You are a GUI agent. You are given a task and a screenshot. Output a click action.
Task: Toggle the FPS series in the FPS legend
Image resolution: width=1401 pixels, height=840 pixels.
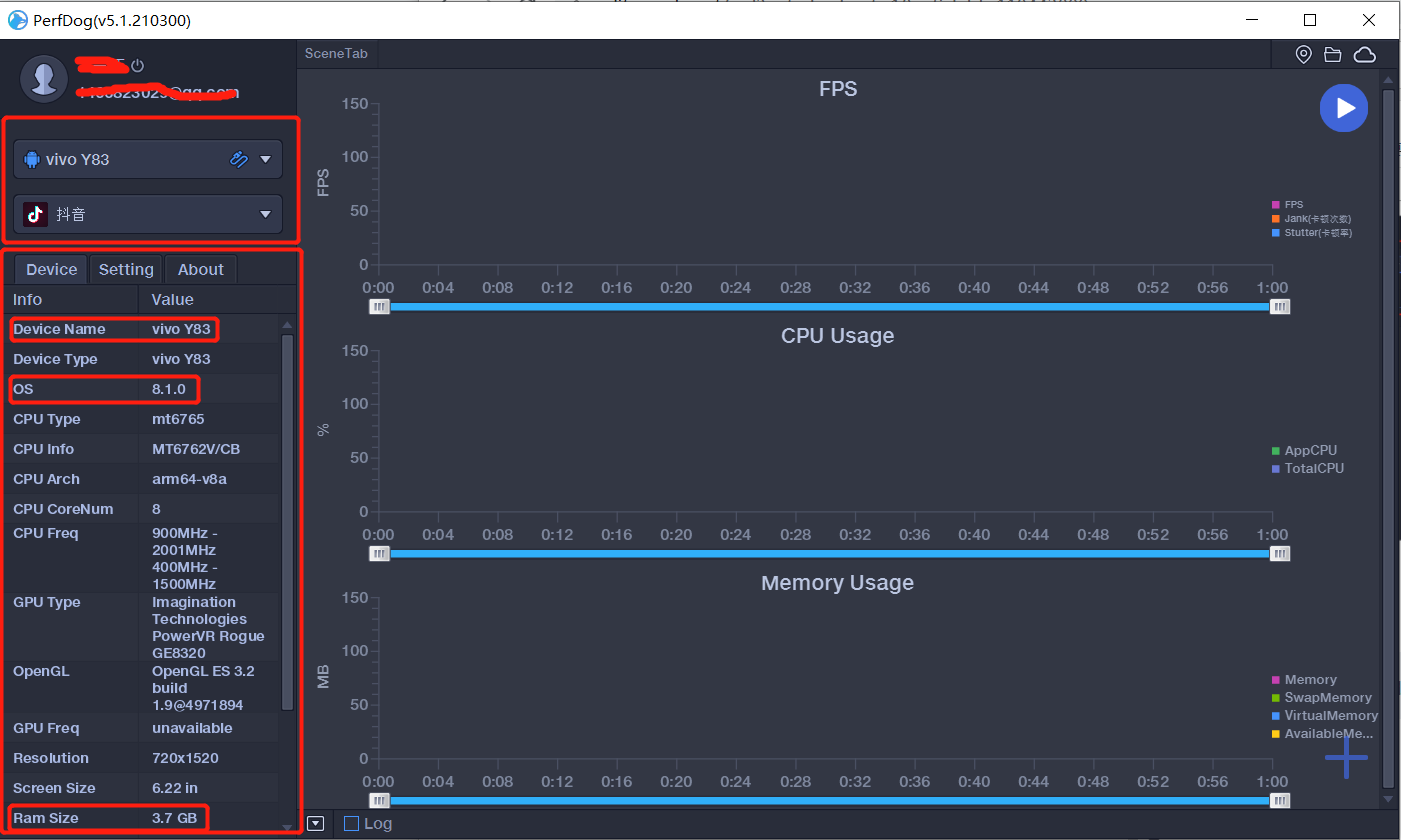point(1287,204)
